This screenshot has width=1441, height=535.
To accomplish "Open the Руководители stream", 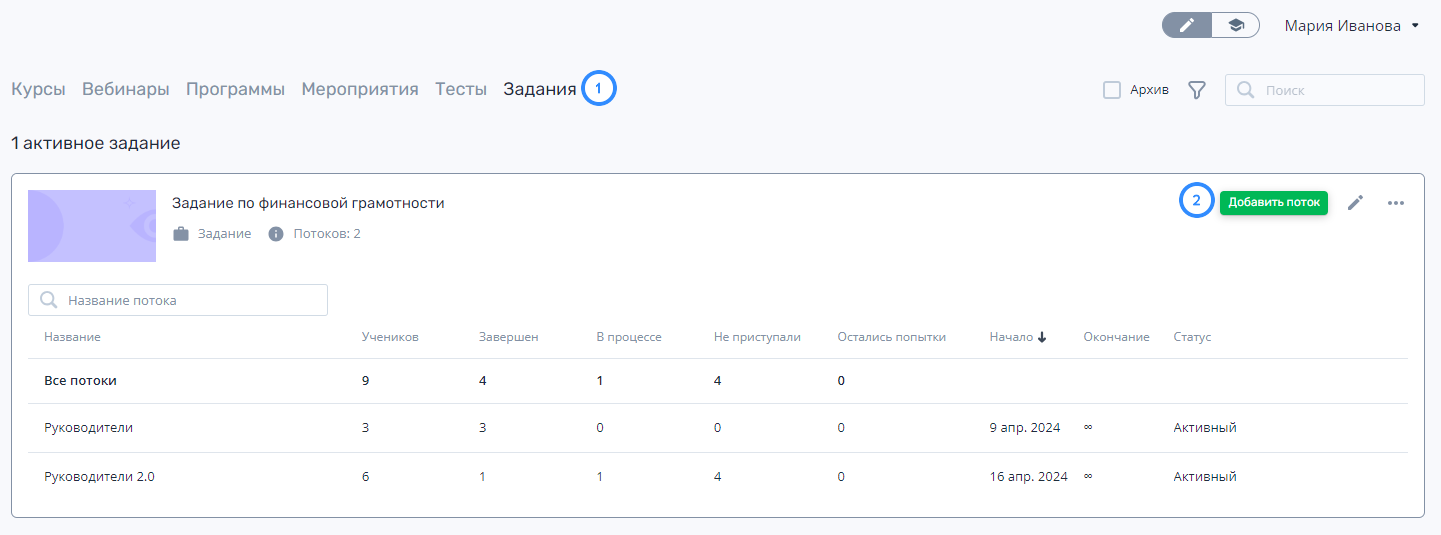I will coord(718,428).
